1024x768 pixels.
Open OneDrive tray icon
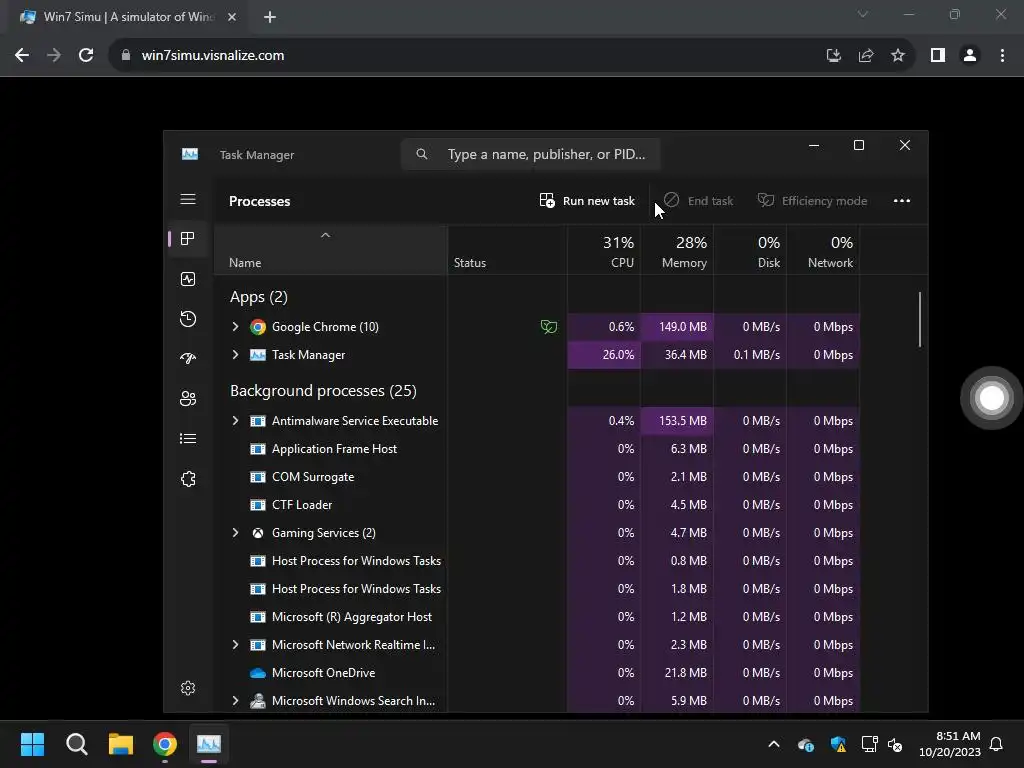(x=806, y=744)
